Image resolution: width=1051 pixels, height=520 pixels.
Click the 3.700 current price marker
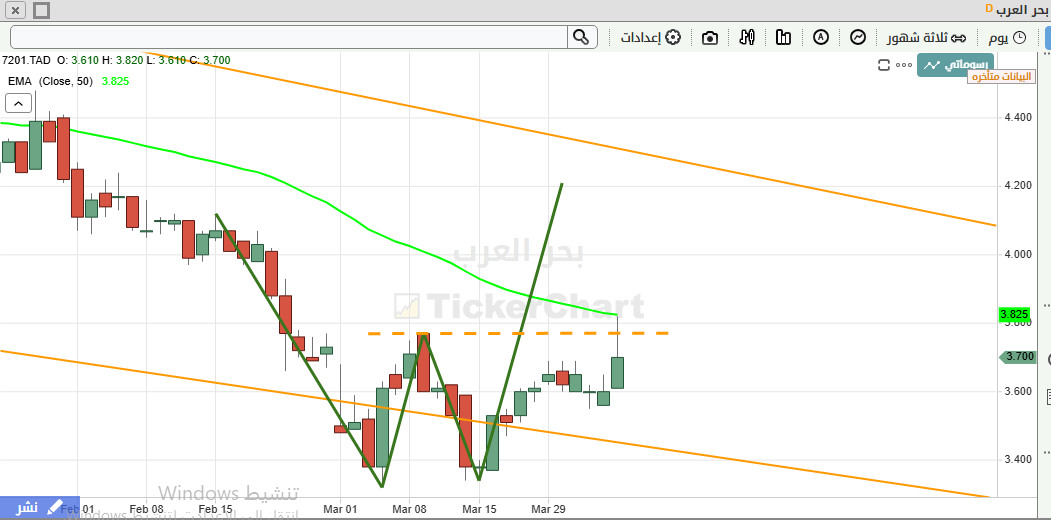pos(1018,357)
